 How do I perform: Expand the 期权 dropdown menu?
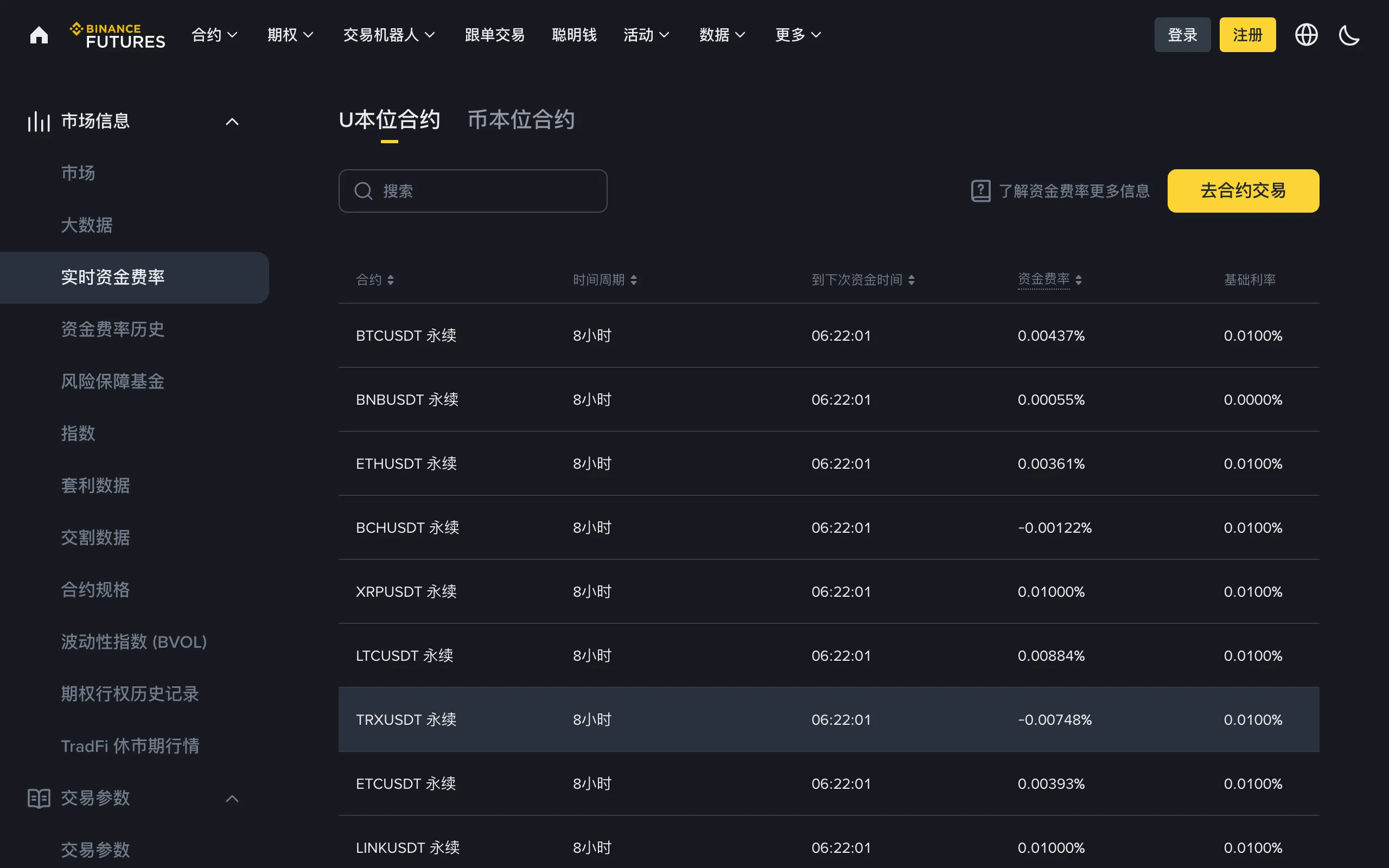(x=290, y=35)
